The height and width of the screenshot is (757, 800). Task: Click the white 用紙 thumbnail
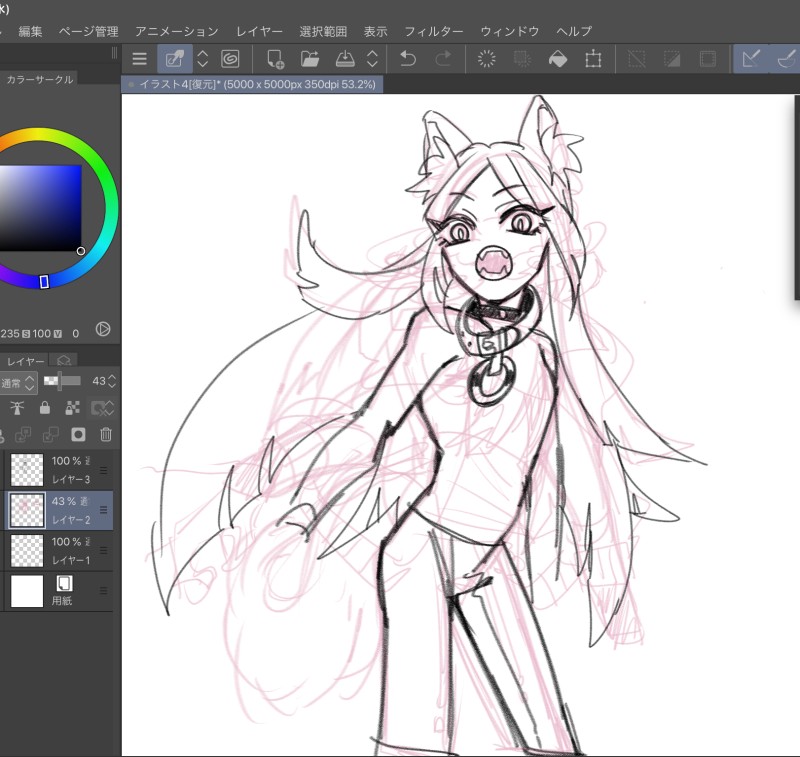tap(27, 591)
